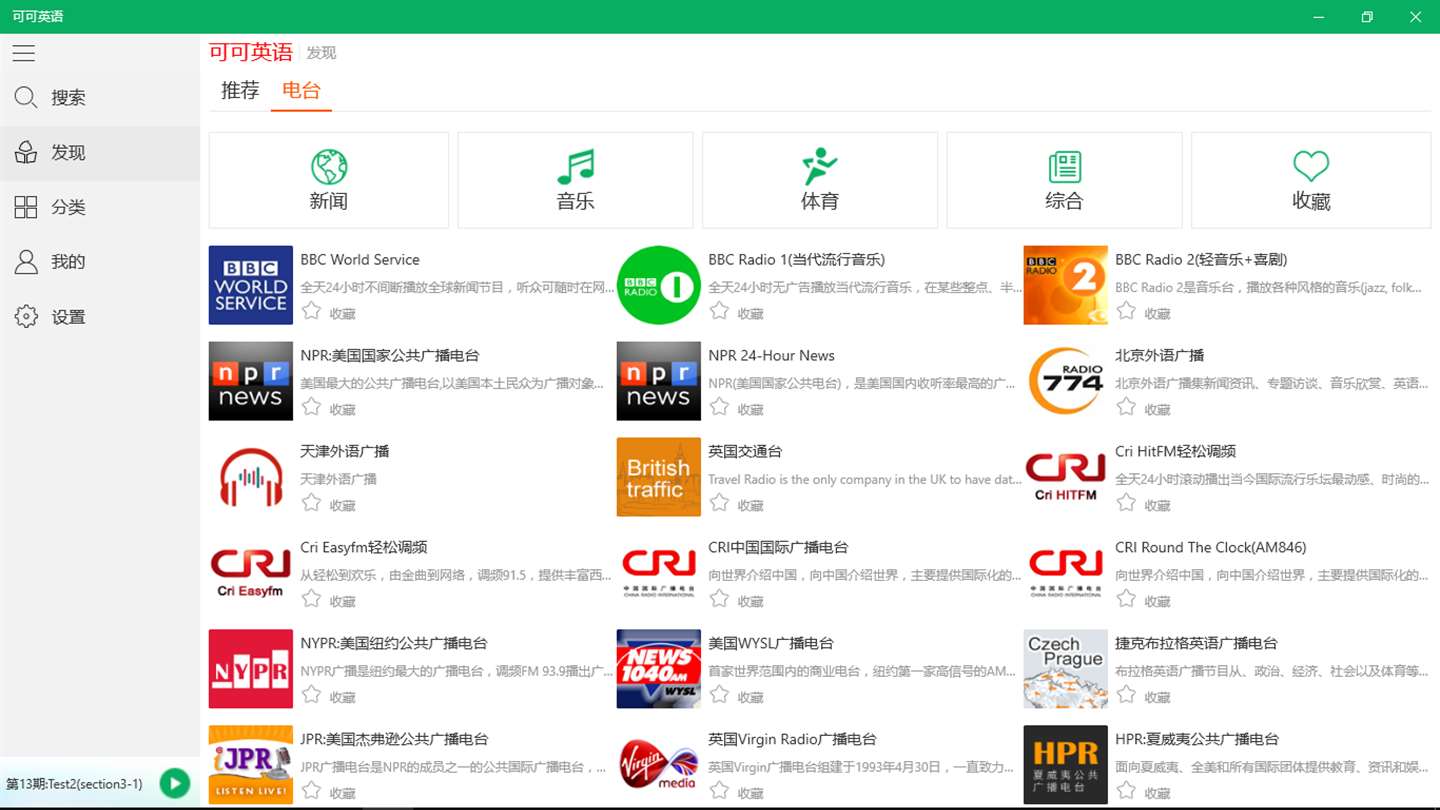Screen dimensions: 1440x810
Task: Open JPR:美国杰弗逊公共广播电台 title
Action: tap(394, 740)
